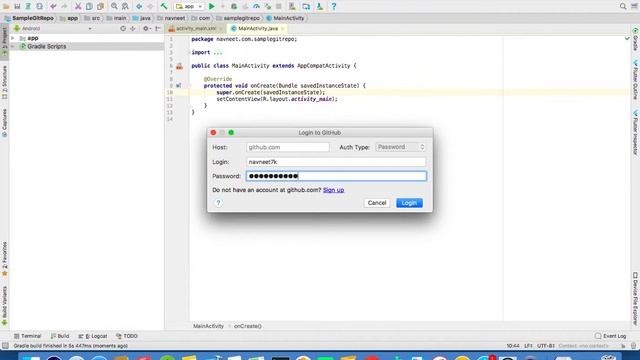Open the SDK Manager icon

(x=320, y=6)
